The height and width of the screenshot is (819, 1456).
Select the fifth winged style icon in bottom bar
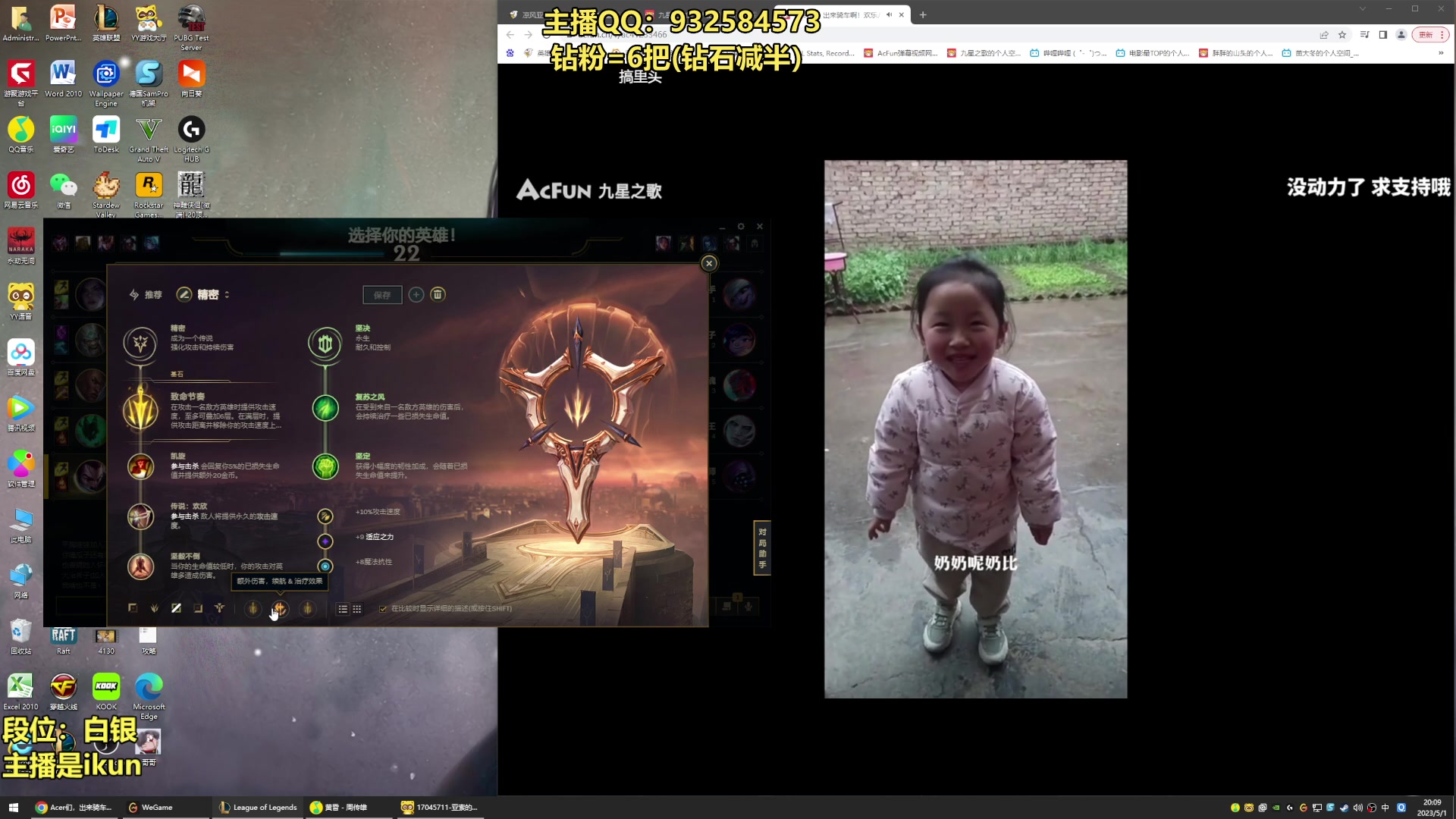pyautogui.click(x=219, y=608)
